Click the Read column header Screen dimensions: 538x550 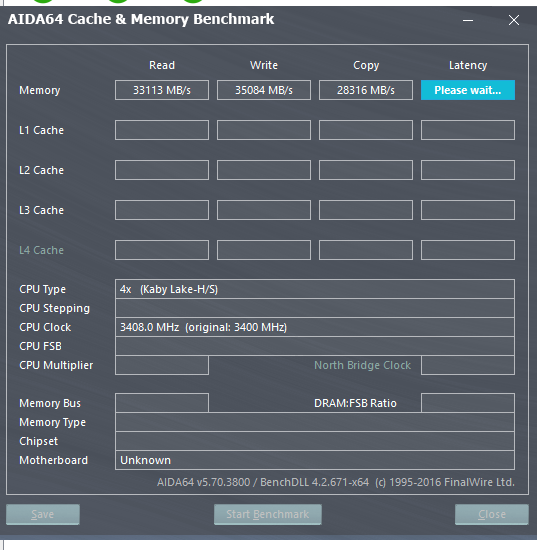tap(162, 65)
